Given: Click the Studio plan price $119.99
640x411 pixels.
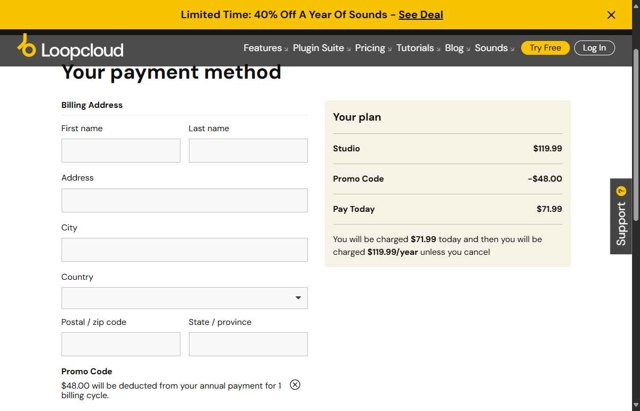Looking at the screenshot, I should coord(547,149).
